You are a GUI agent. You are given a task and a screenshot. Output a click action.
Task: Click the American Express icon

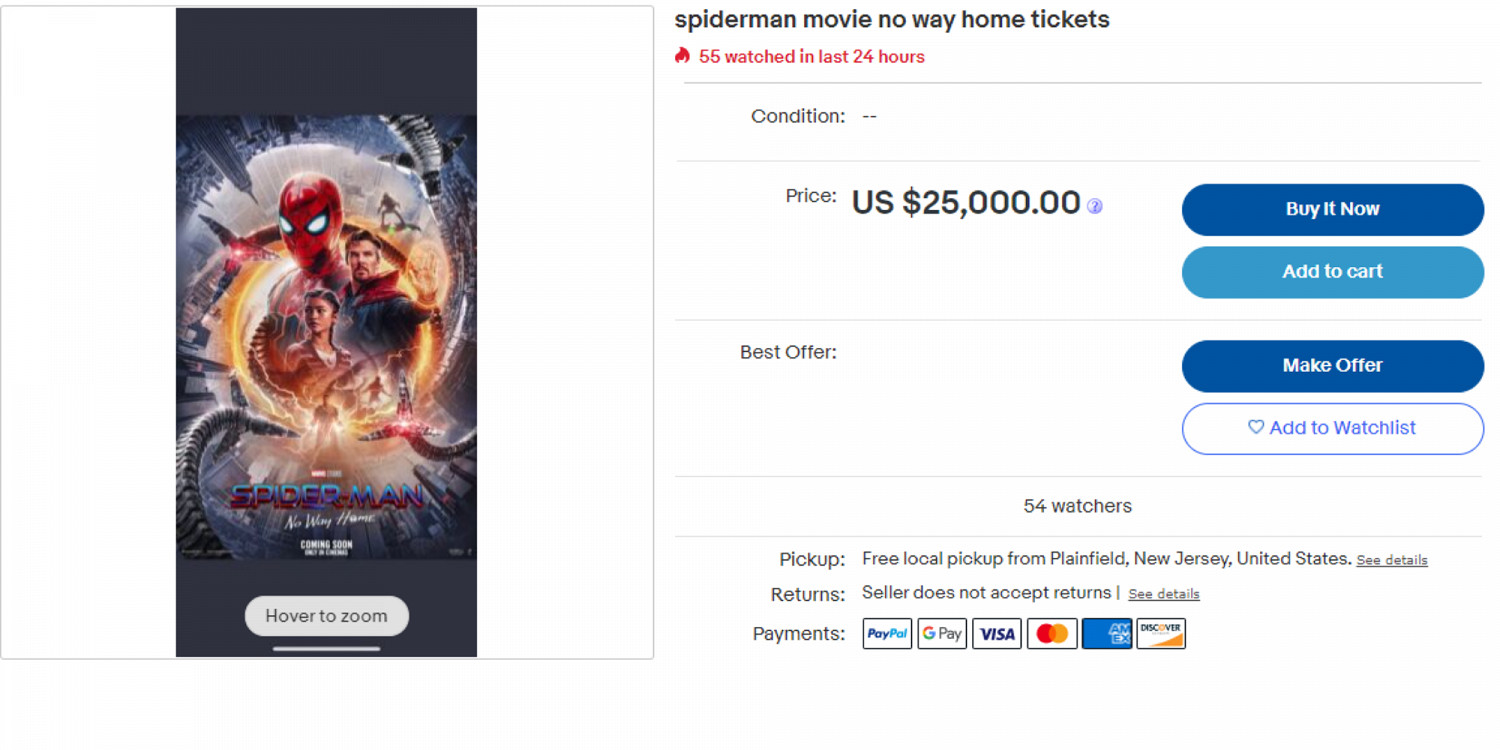(1107, 634)
